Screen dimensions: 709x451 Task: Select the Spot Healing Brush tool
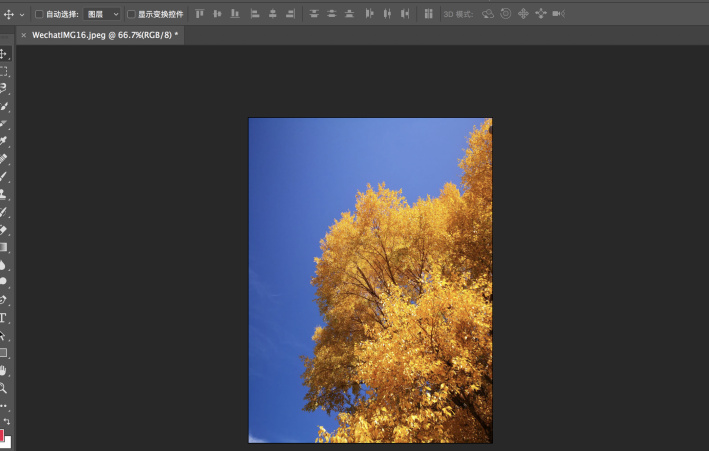3,159
